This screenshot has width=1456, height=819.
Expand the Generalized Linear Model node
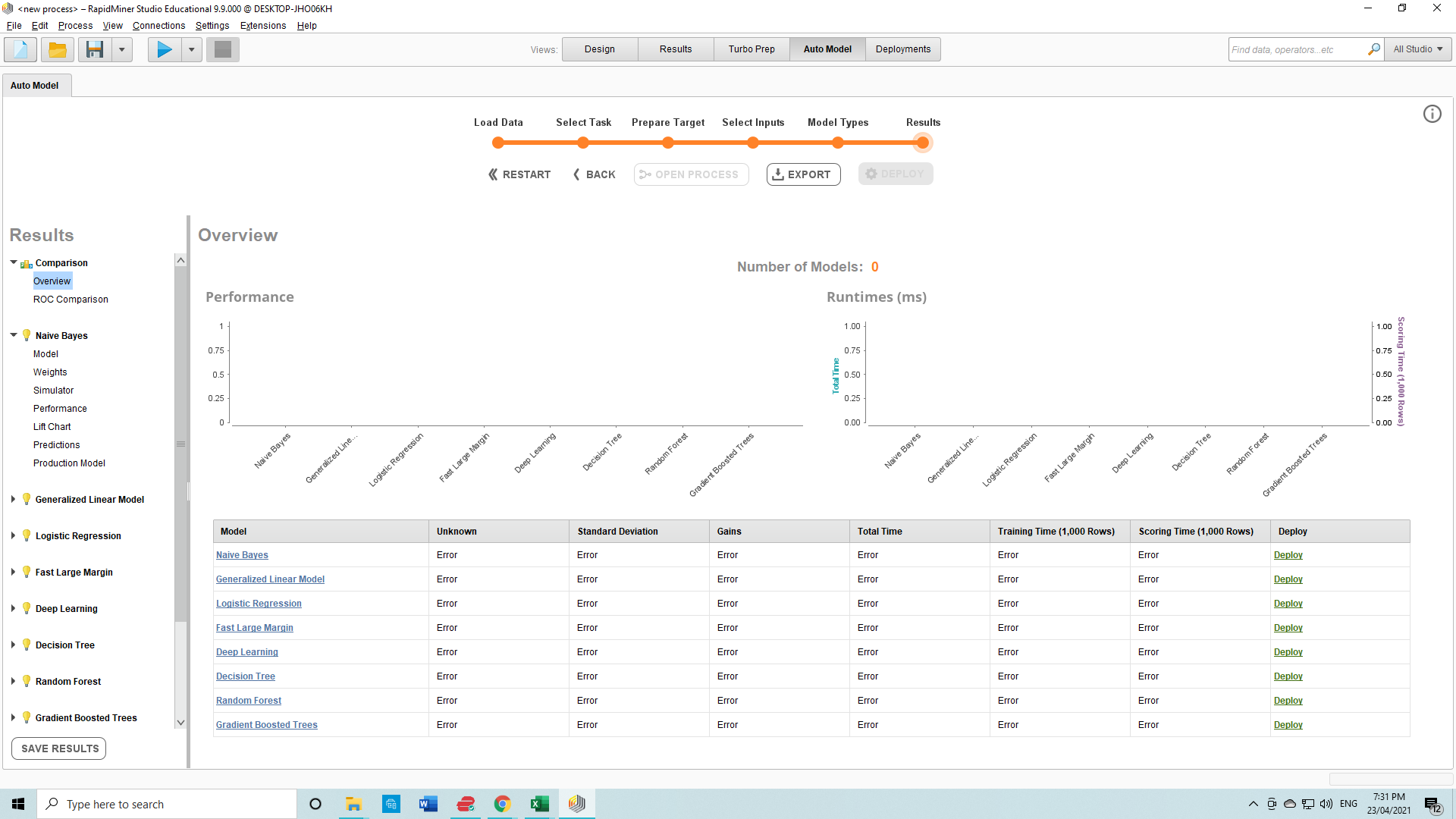coord(14,499)
